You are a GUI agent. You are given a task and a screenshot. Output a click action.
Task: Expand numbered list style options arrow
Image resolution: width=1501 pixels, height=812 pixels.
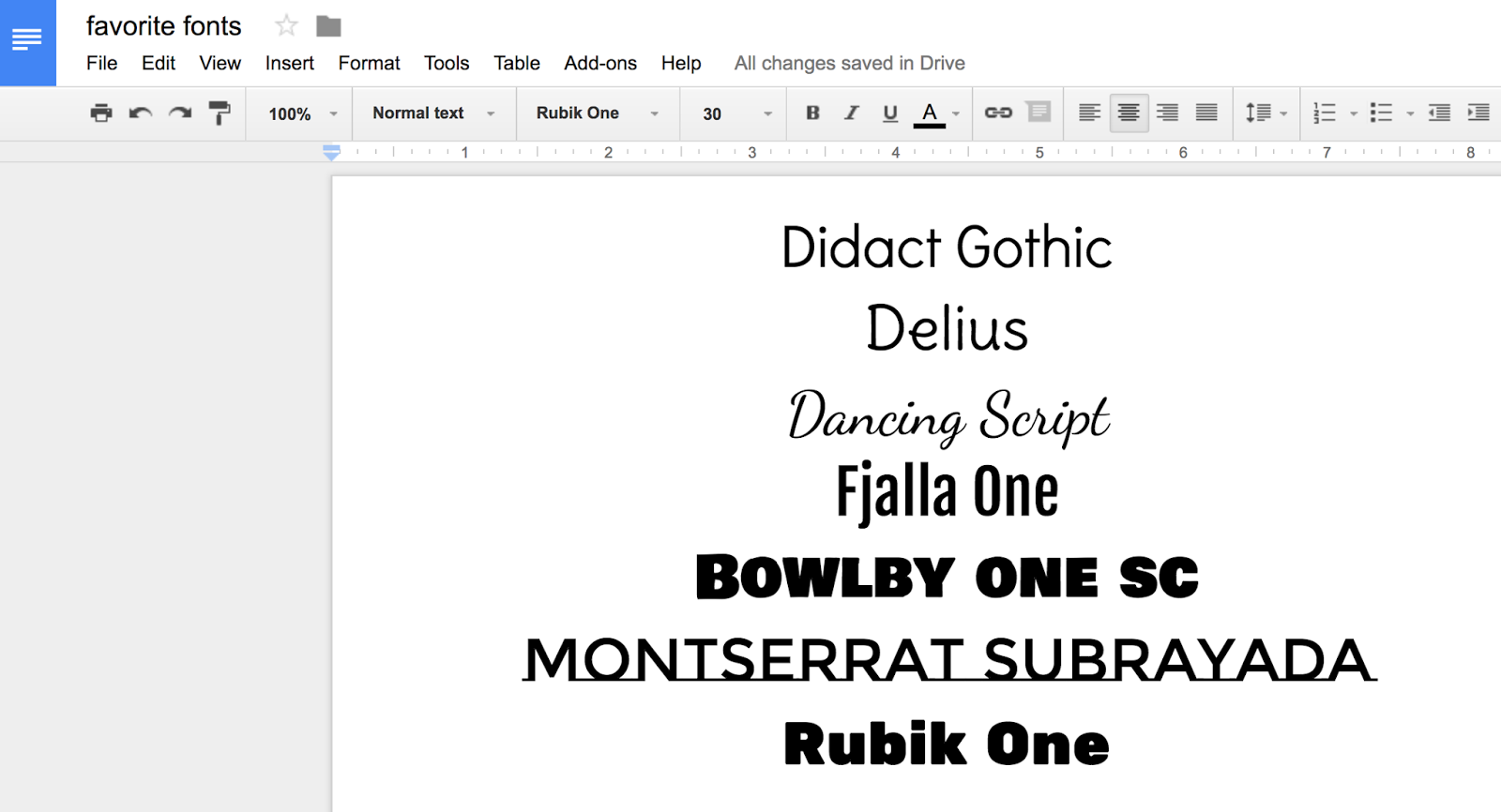1354,113
